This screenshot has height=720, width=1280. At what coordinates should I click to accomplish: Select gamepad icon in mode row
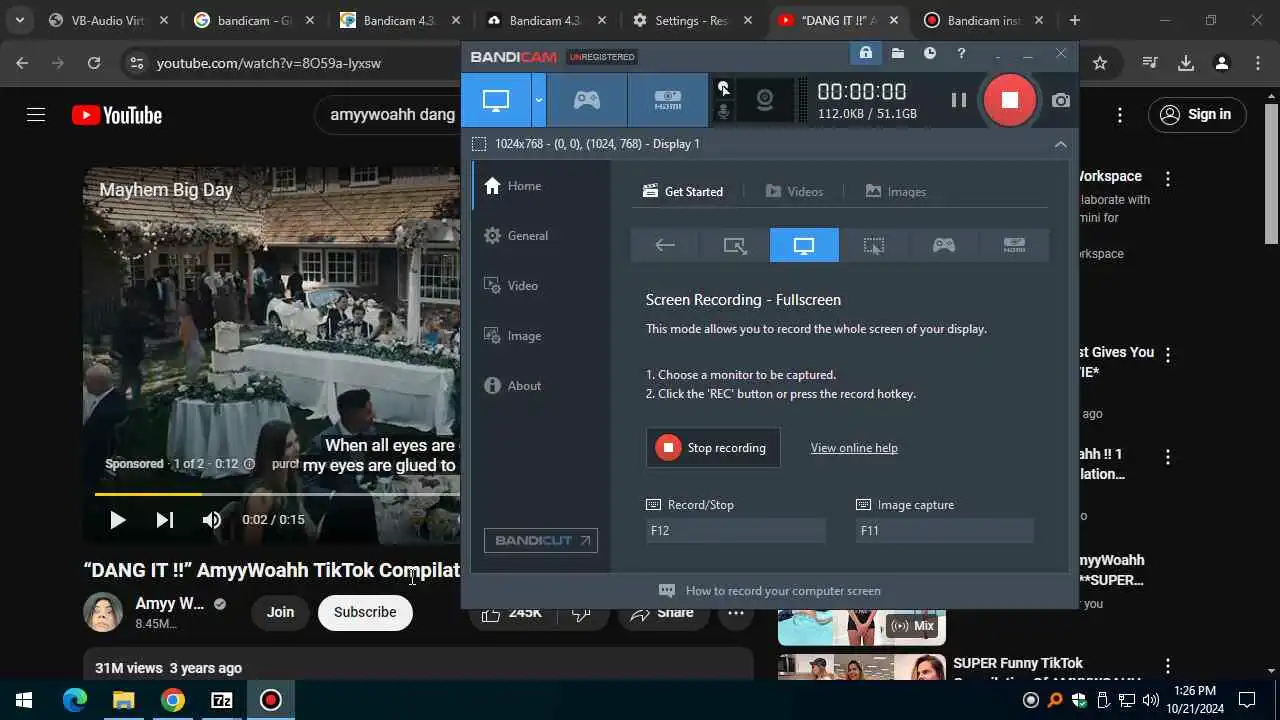point(944,245)
